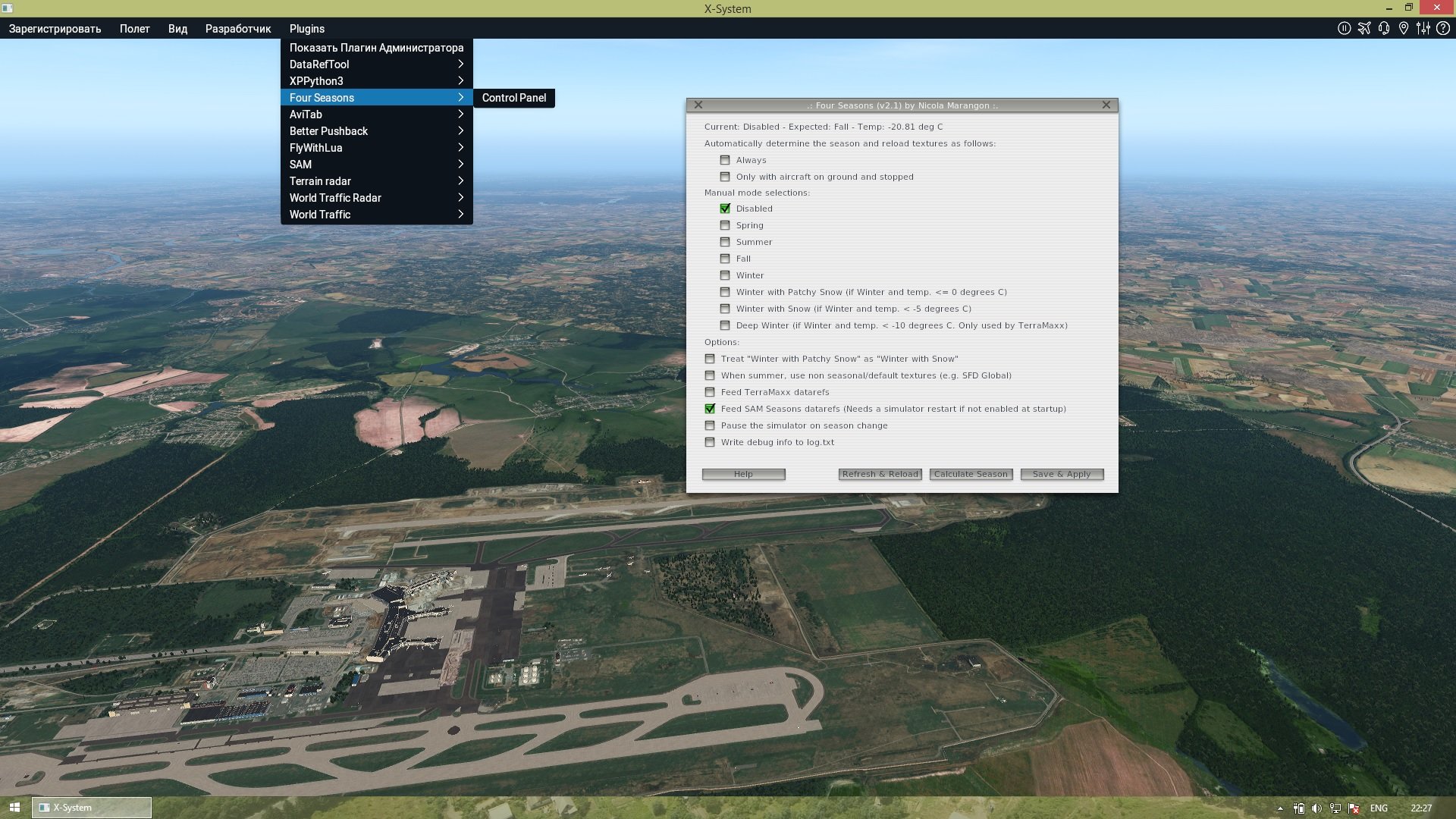Uncheck 'Feed SAM Seasons datarefs'

pos(711,409)
